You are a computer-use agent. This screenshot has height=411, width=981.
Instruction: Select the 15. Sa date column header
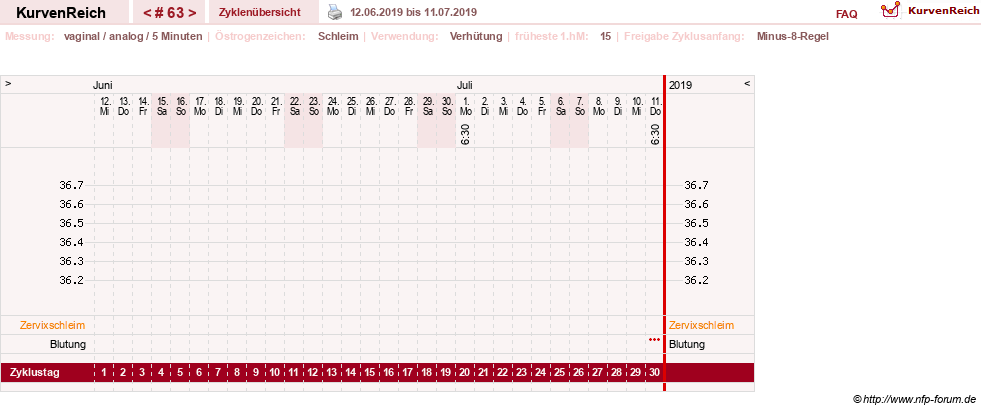(161, 106)
